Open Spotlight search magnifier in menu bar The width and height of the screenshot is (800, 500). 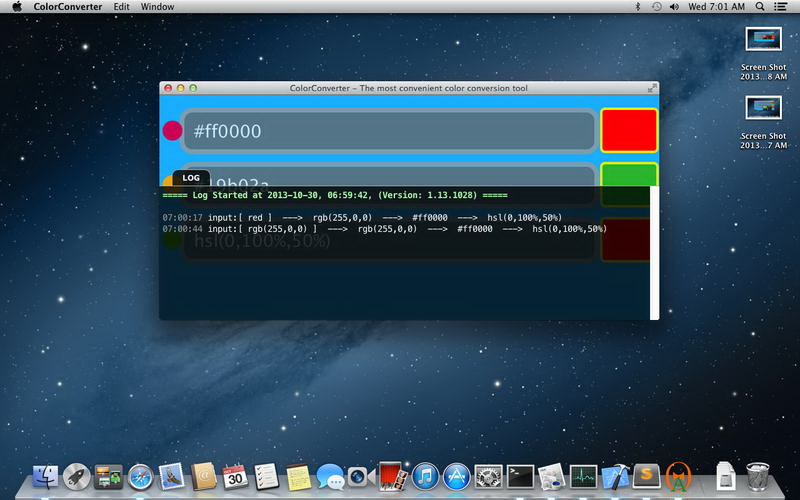(760, 7)
